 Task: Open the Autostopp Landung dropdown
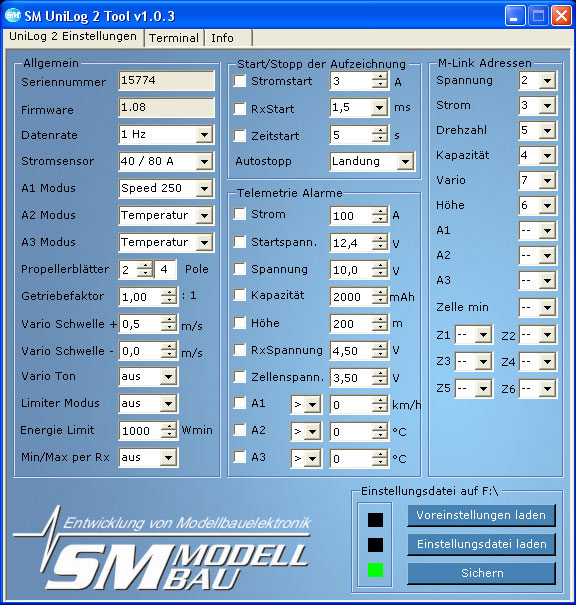[x=405, y=161]
